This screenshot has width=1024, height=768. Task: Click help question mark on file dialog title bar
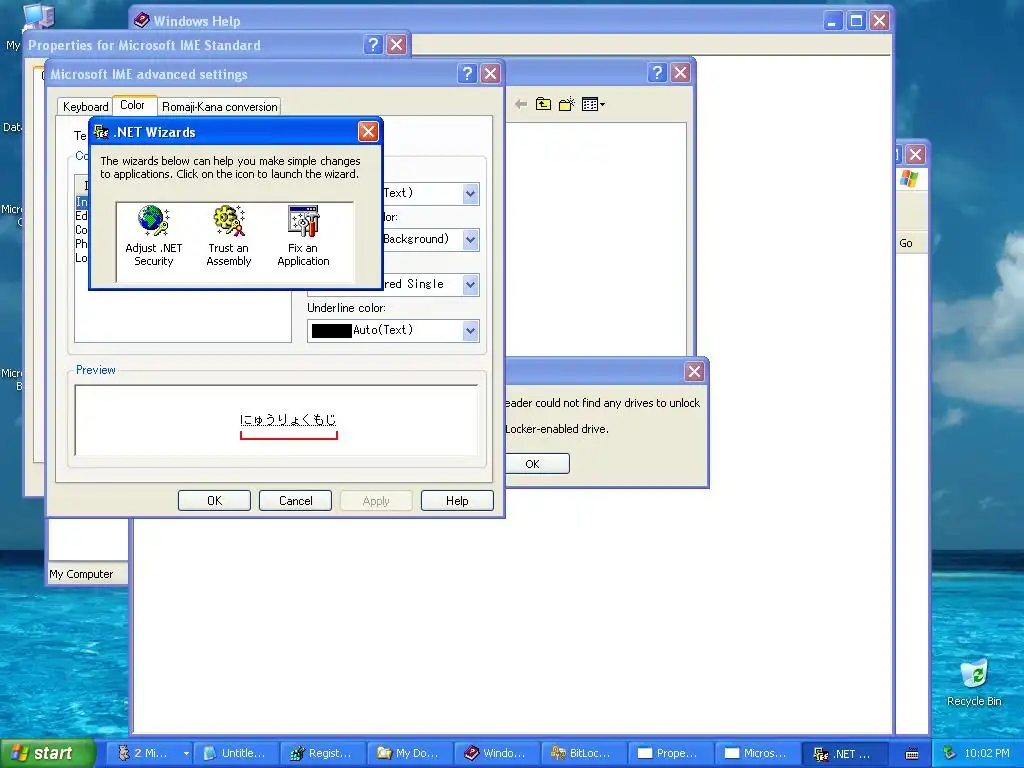[x=658, y=72]
